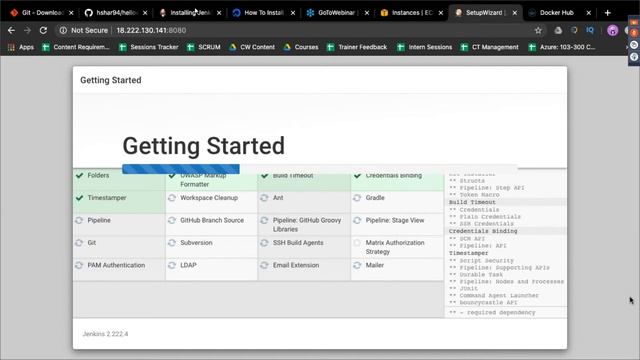Click the Mailer plugin pending icon
640x360 pixels.
(357, 265)
